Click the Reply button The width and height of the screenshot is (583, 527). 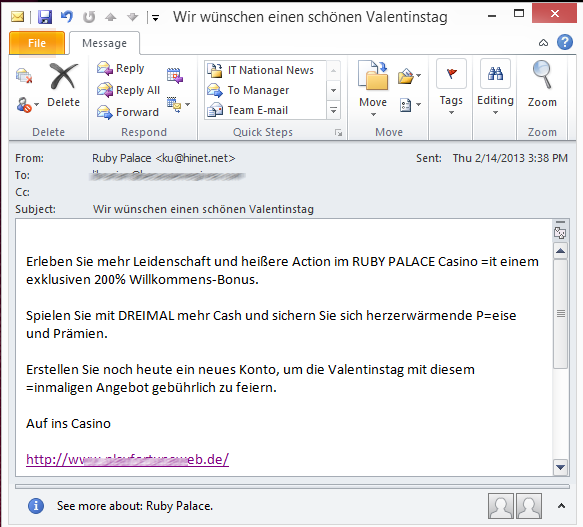point(120,68)
